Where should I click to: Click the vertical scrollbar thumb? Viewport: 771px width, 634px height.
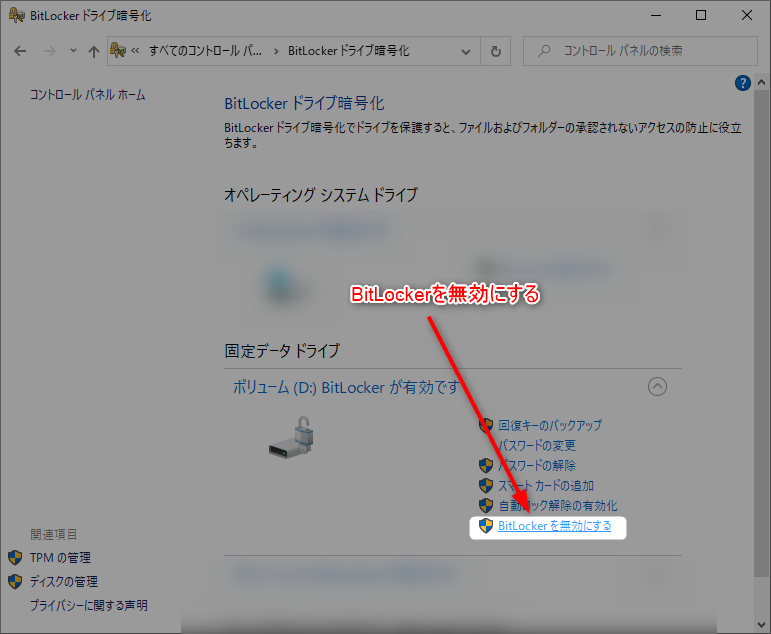pos(761,333)
